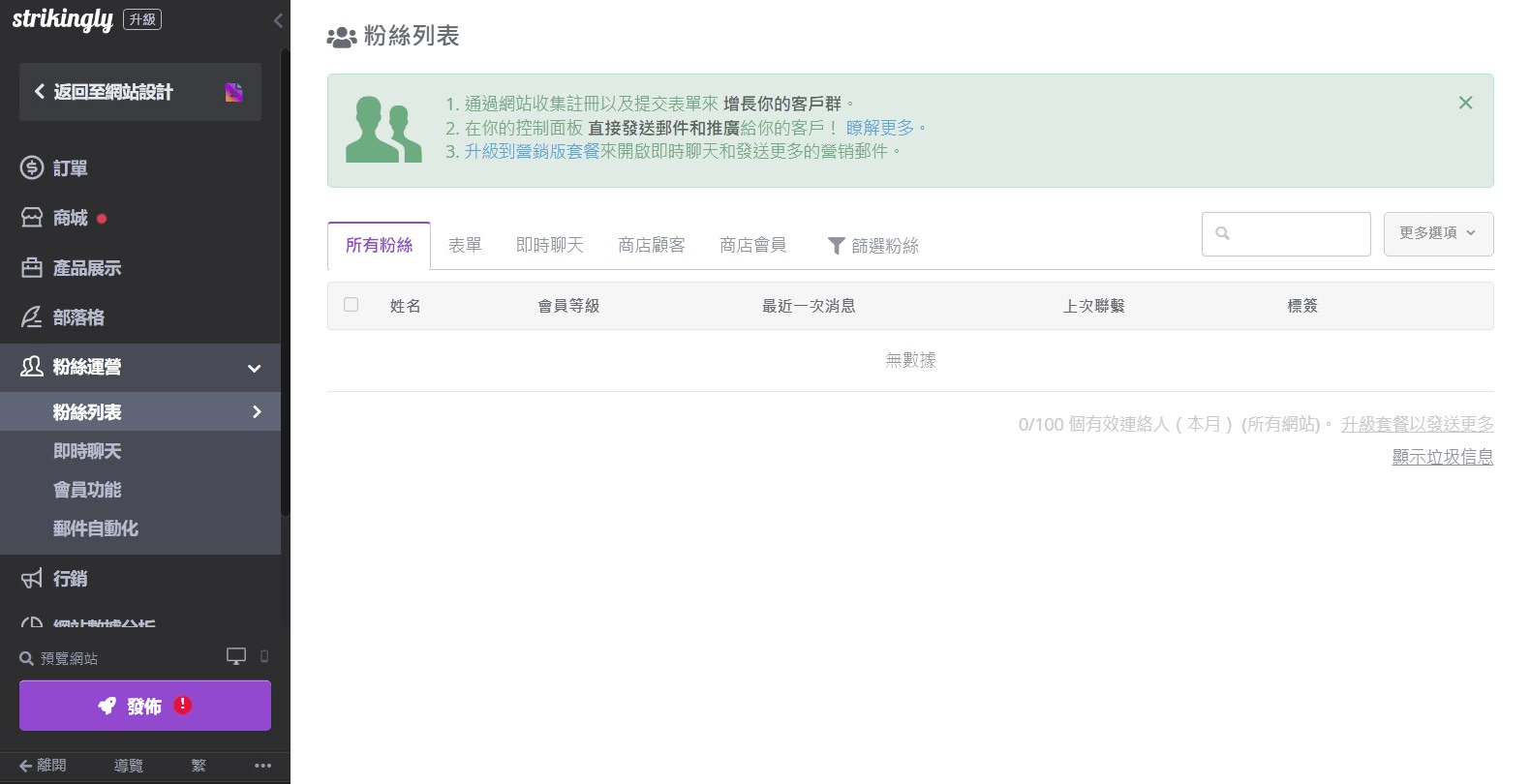The width and height of the screenshot is (1530, 784).
Task: Toggle the select-all checkbox in table header
Action: click(x=351, y=304)
